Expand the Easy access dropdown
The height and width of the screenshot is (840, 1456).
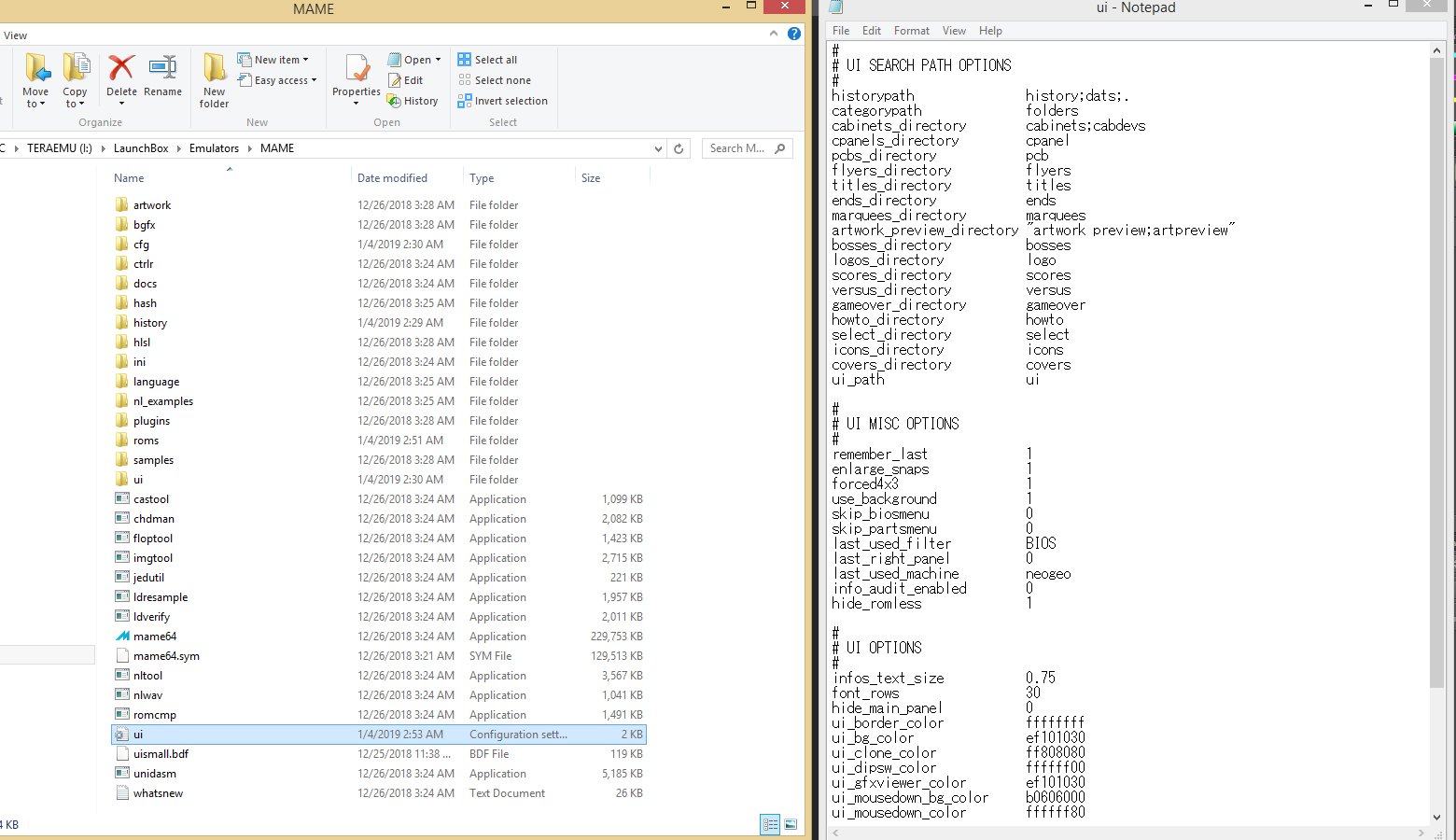pos(314,80)
